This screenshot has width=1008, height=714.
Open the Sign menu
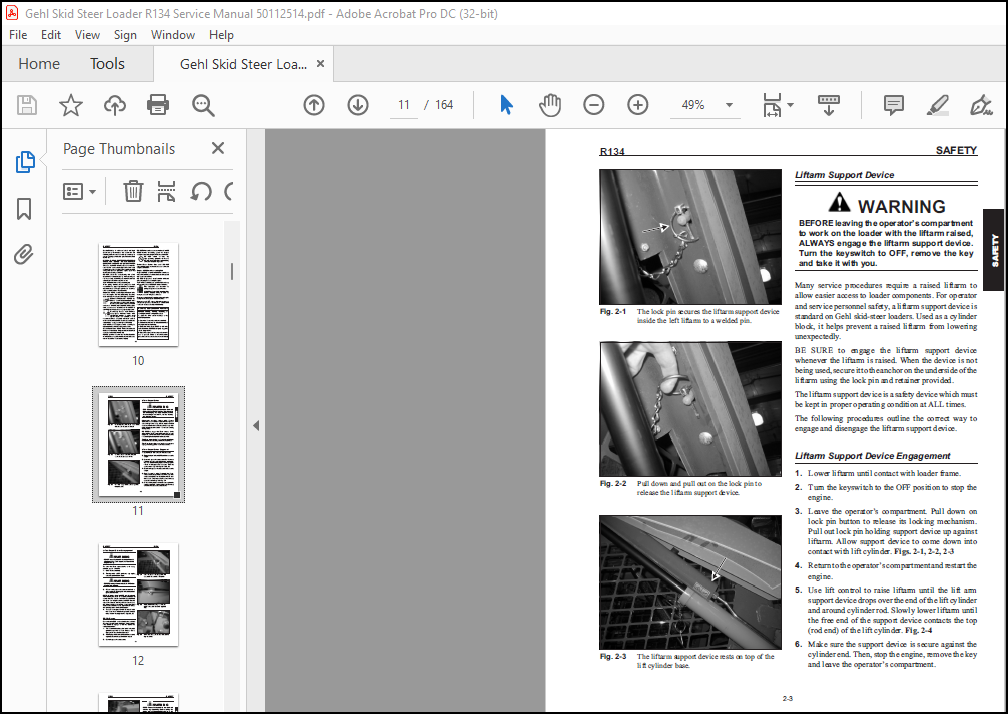(125, 35)
